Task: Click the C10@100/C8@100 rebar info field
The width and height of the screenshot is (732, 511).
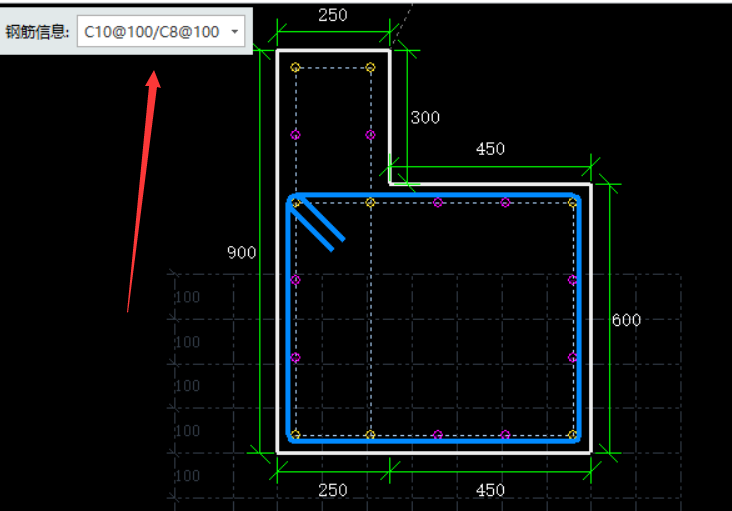Action: coord(152,32)
